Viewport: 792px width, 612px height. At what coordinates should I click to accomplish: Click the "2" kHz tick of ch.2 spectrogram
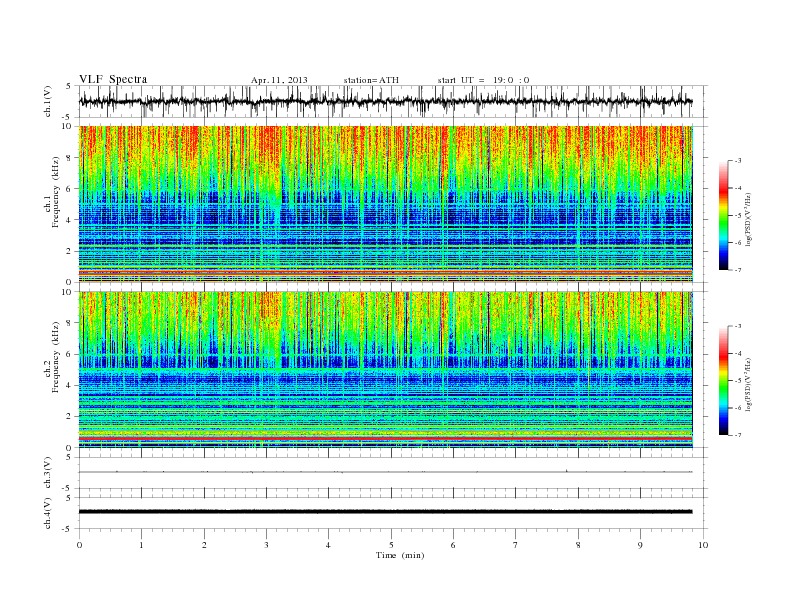tap(69, 417)
